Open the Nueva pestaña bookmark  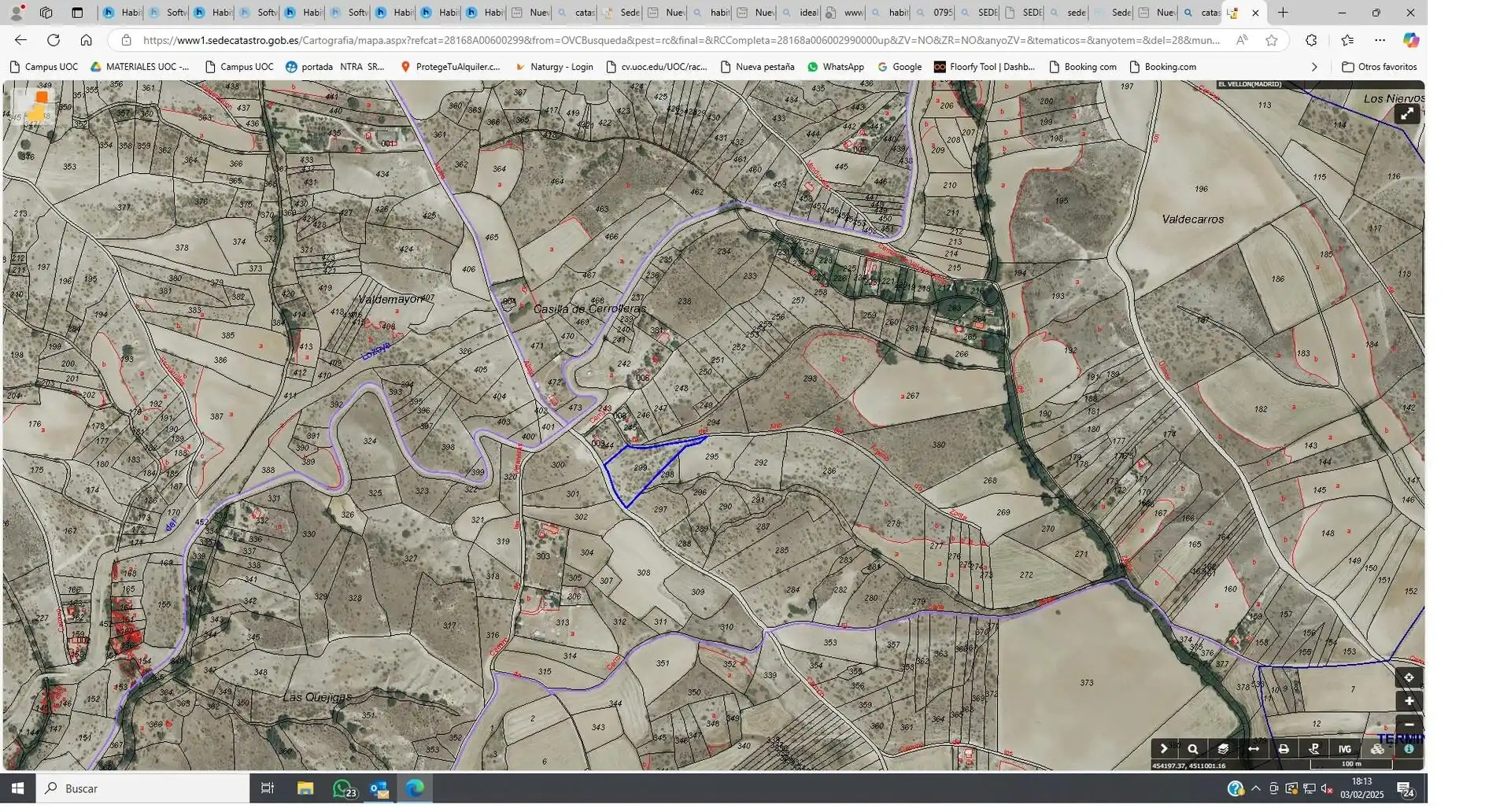[757, 67]
